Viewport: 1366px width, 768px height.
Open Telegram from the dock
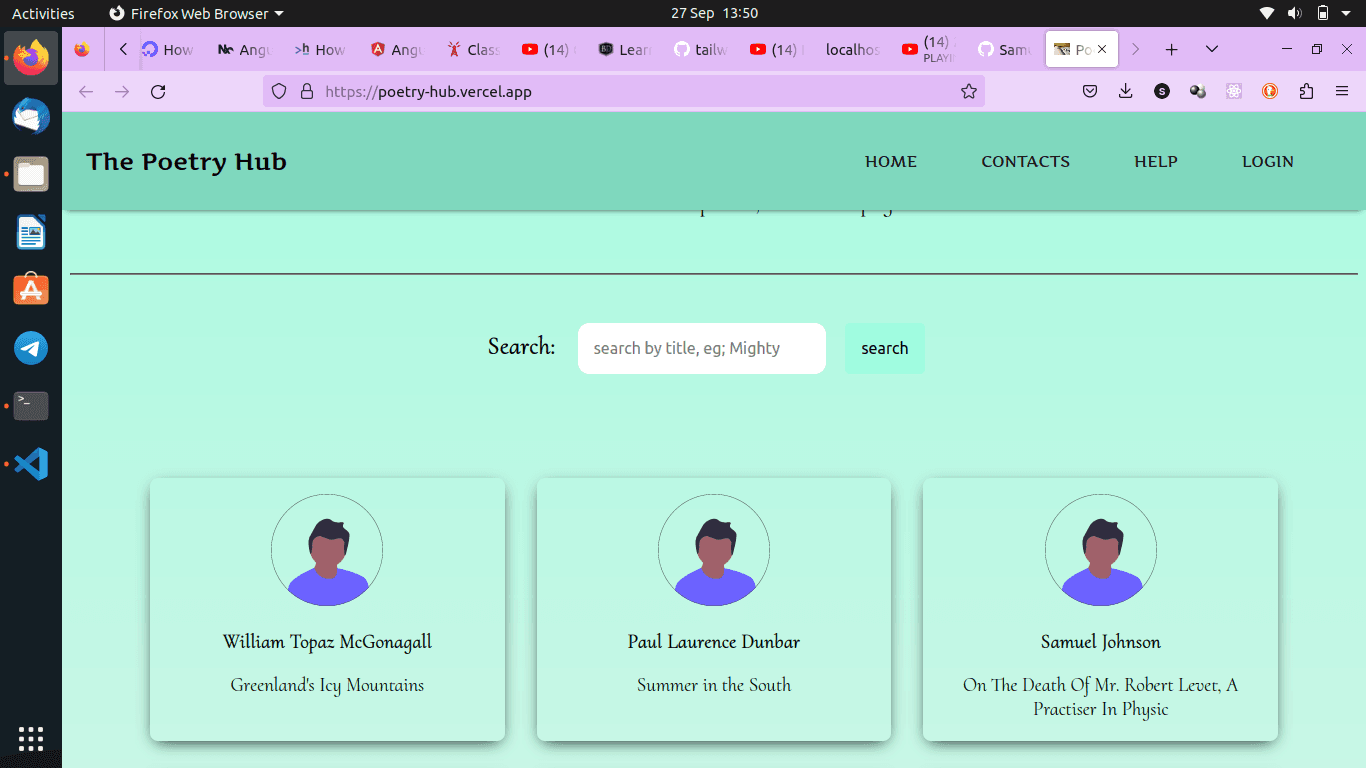(31, 348)
